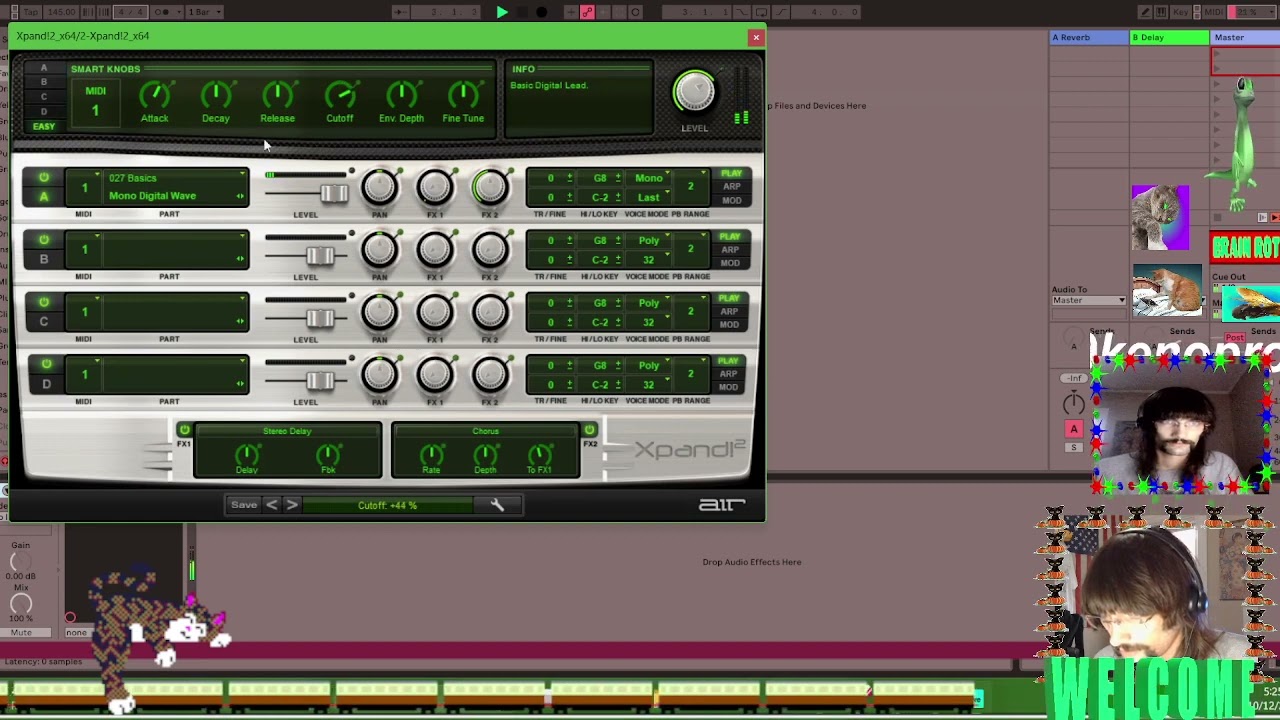Go to previous preset arrow
Viewport: 1280px width, 720px height.
coord(271,505)
